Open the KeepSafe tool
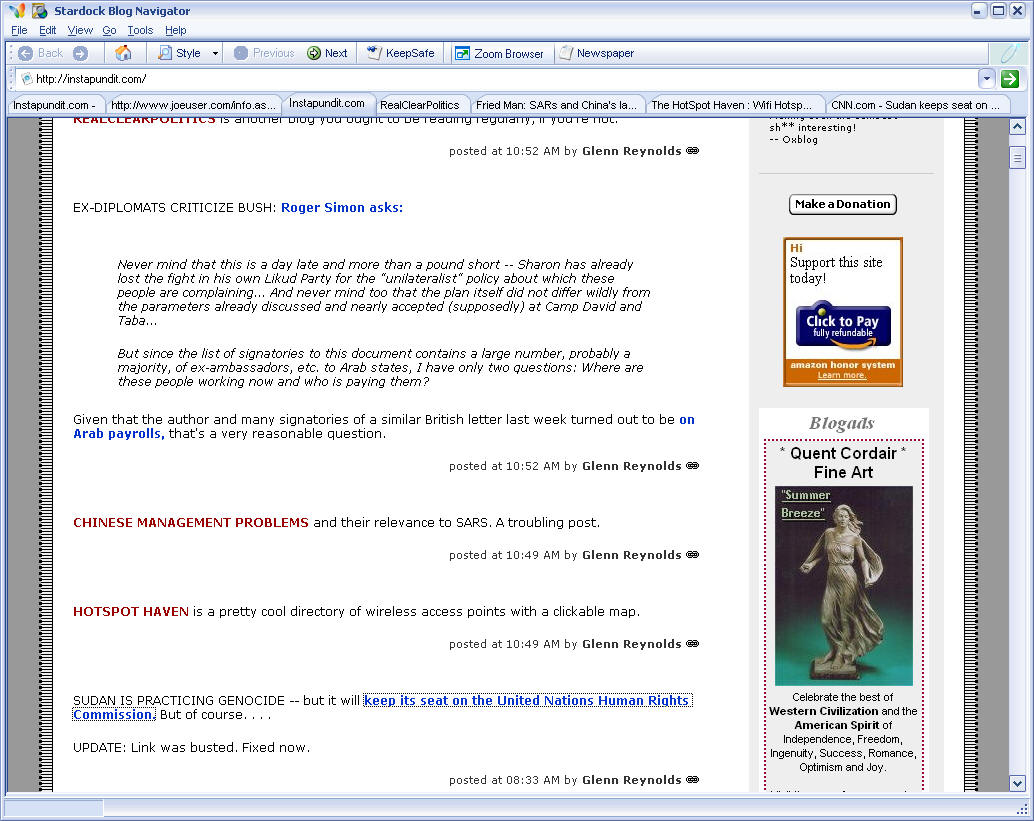 tap(401, 53)
